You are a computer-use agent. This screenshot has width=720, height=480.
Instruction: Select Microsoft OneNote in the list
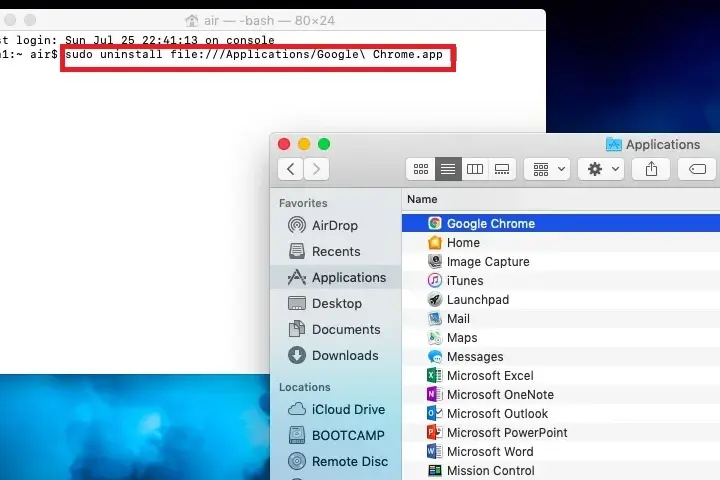tap(561, 395)
